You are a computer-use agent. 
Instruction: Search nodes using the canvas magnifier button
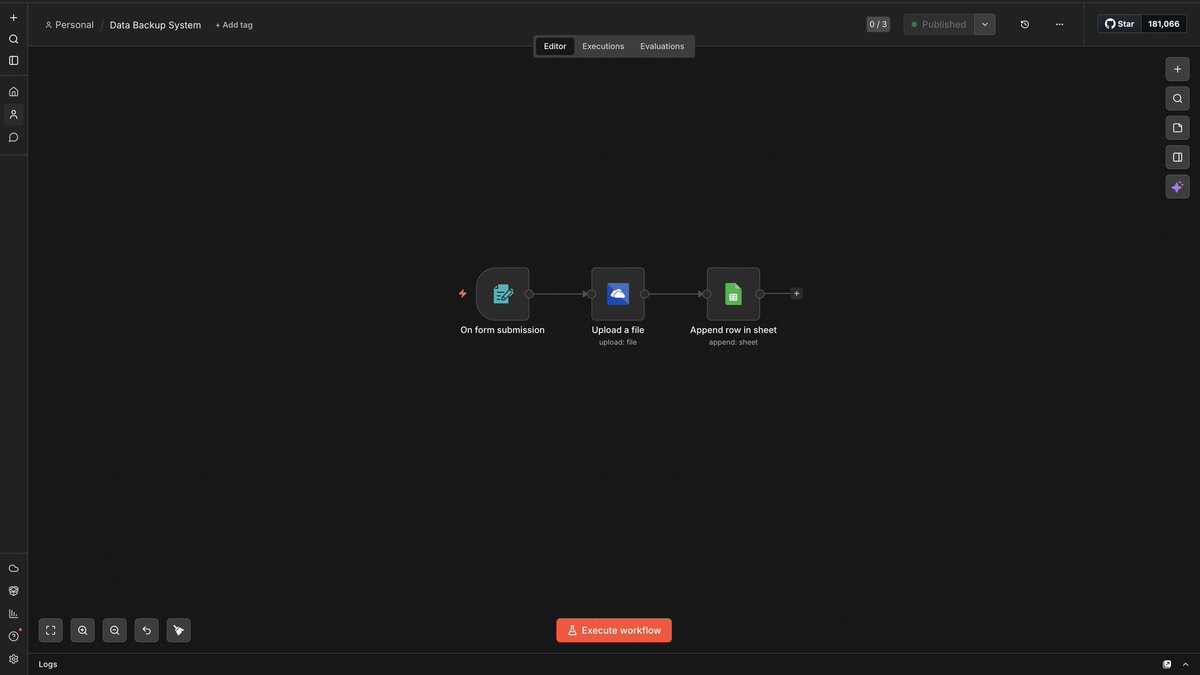pos(1177,98)
